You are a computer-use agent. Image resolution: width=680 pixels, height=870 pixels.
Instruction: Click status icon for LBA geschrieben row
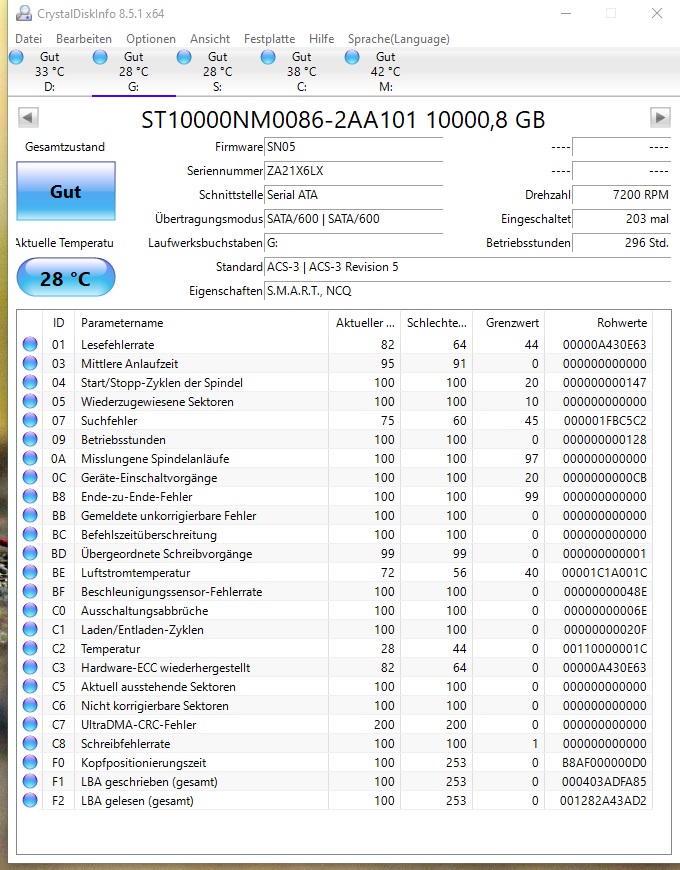click(30, 781)
